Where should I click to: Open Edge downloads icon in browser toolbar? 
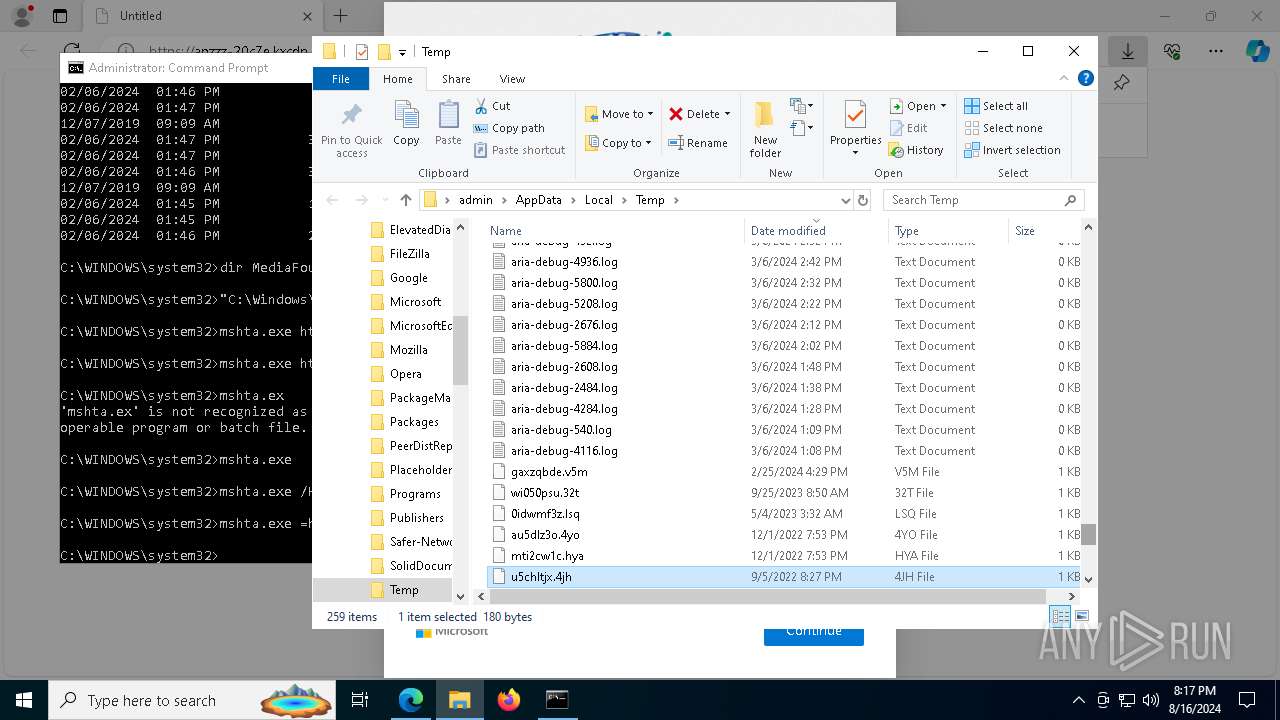(x=1128, y=51)
